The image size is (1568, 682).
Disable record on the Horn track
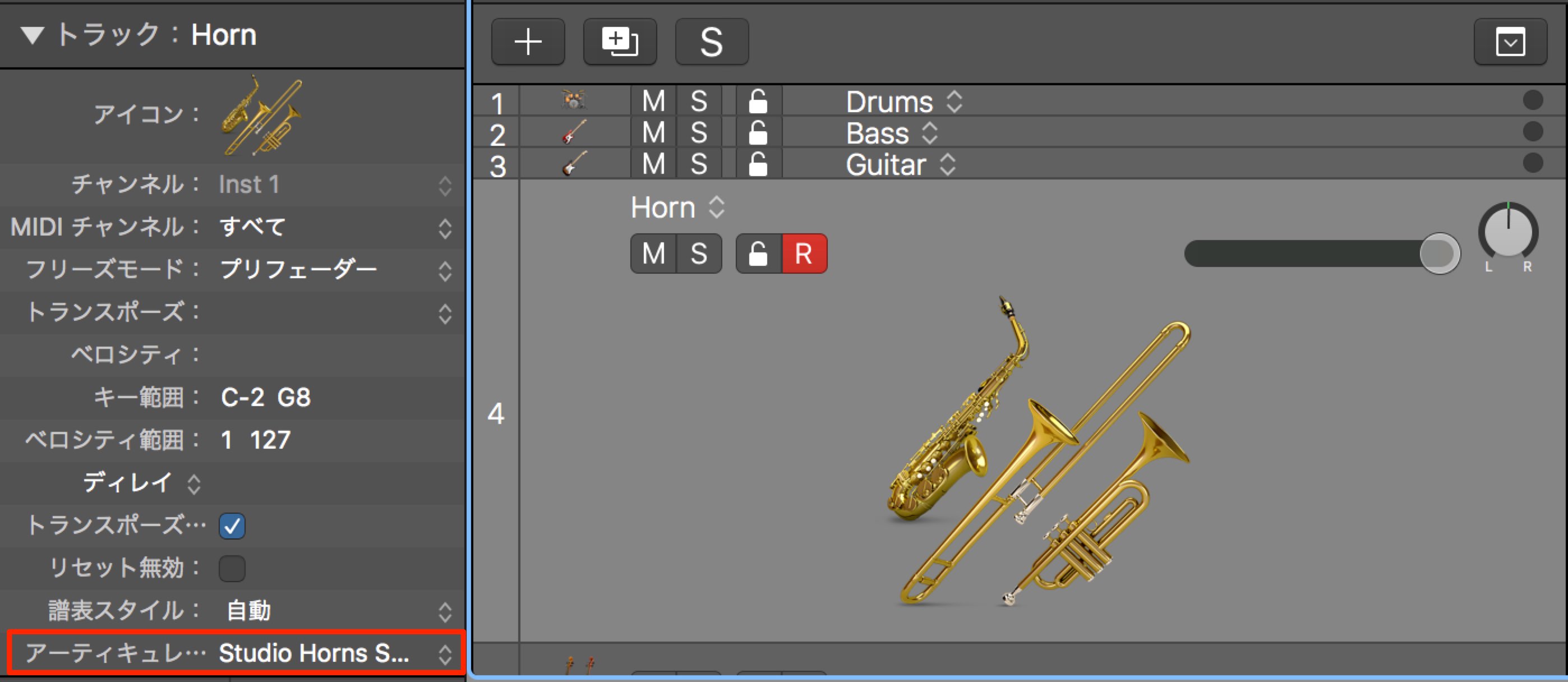point(804,254)
